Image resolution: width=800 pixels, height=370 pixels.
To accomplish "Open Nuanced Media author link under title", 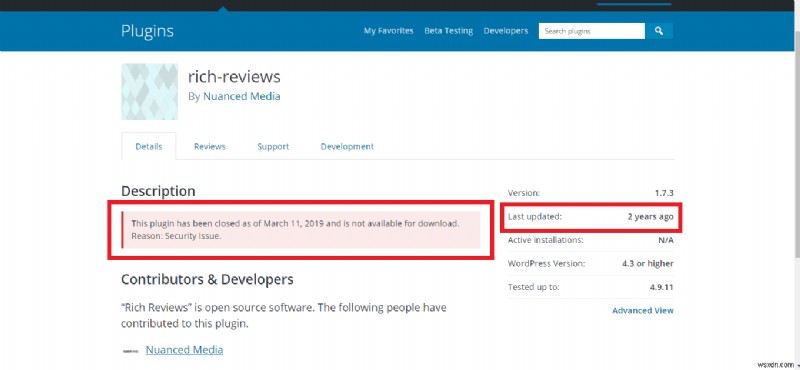I will pyautogui.click(x=242, y=96).
